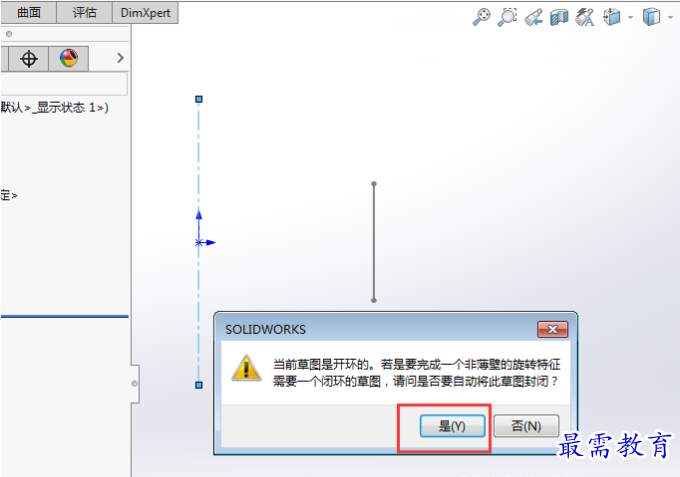Click the lower endpoint of gray line
Screen dimensions: 680x477
pyautogui.click(x=374, y=300)
